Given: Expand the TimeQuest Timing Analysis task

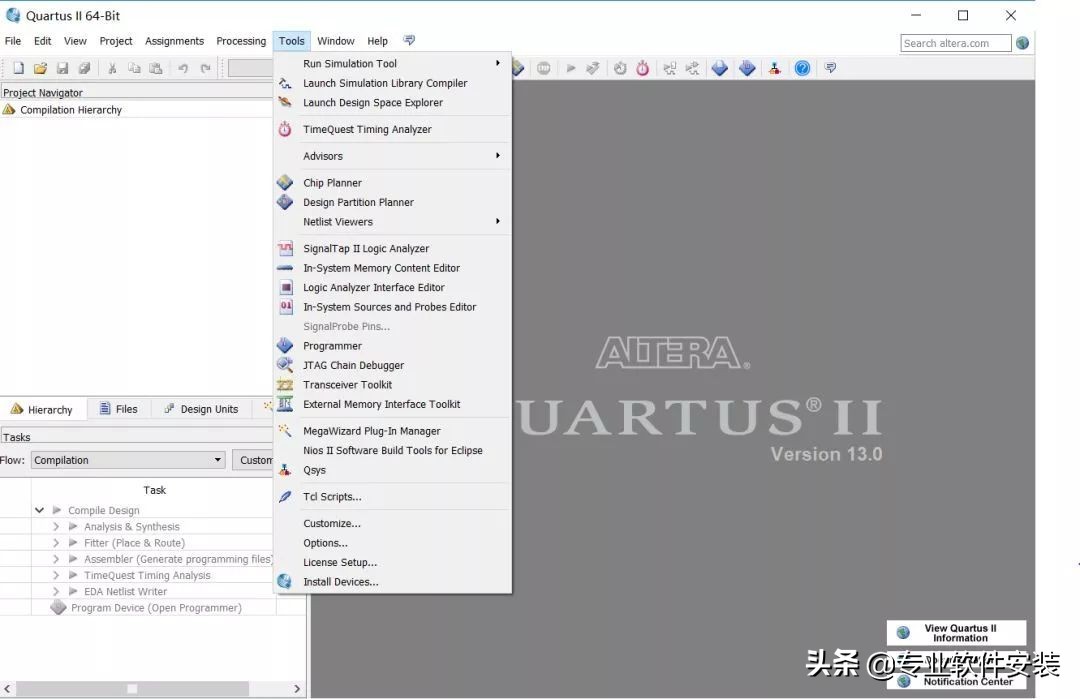Looking at the screenshot, I should (56, 575).
